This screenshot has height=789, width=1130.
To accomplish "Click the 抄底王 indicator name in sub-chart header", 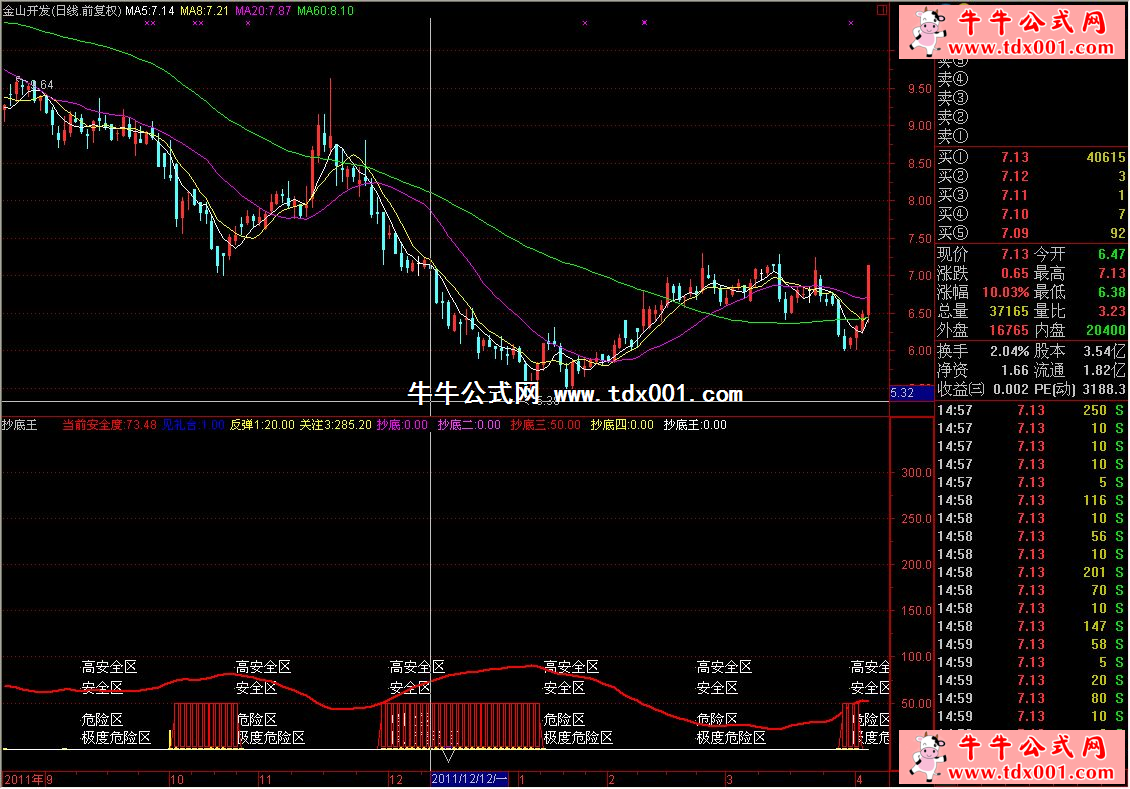I will click(19, 425).
